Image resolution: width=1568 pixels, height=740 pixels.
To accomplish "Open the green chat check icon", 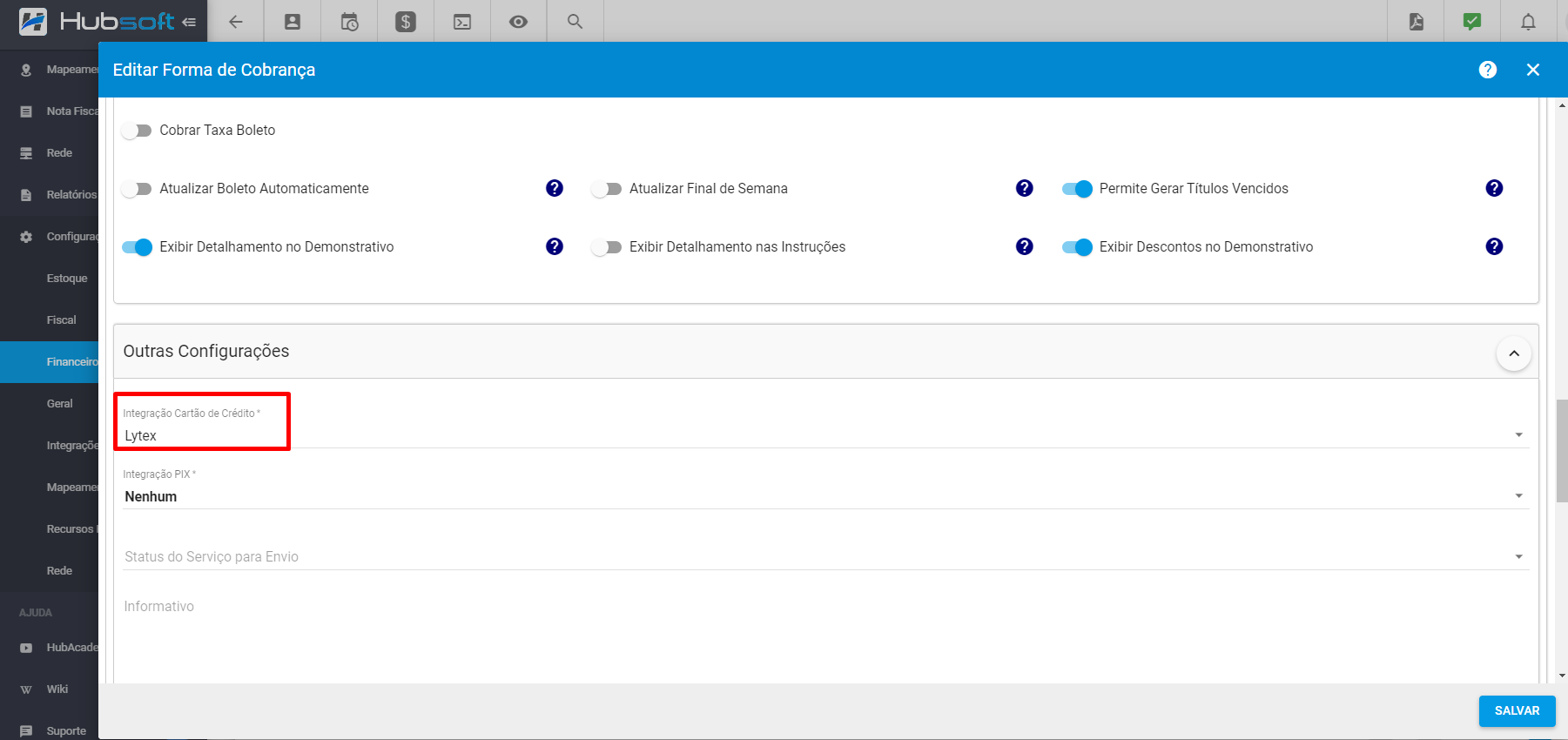I will [x=1472, y=22].
